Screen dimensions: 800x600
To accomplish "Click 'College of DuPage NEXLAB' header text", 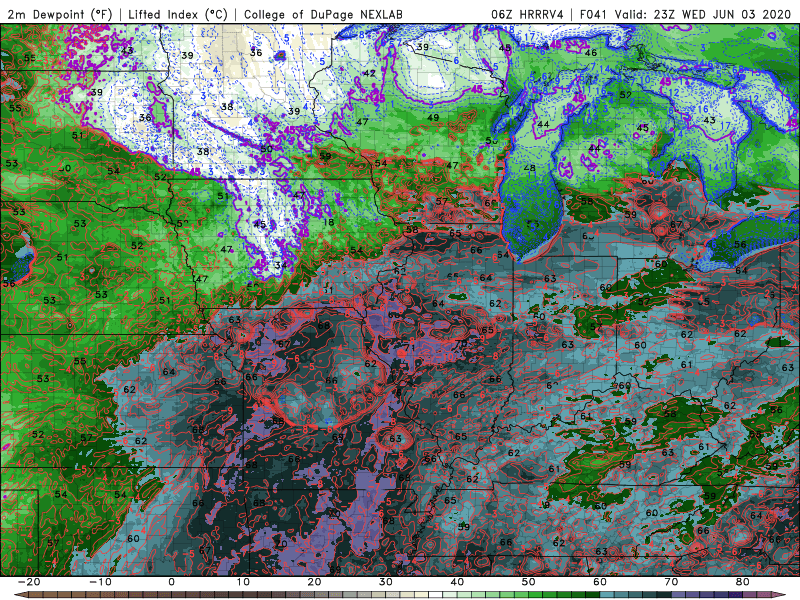I will [x=323, y=14].
